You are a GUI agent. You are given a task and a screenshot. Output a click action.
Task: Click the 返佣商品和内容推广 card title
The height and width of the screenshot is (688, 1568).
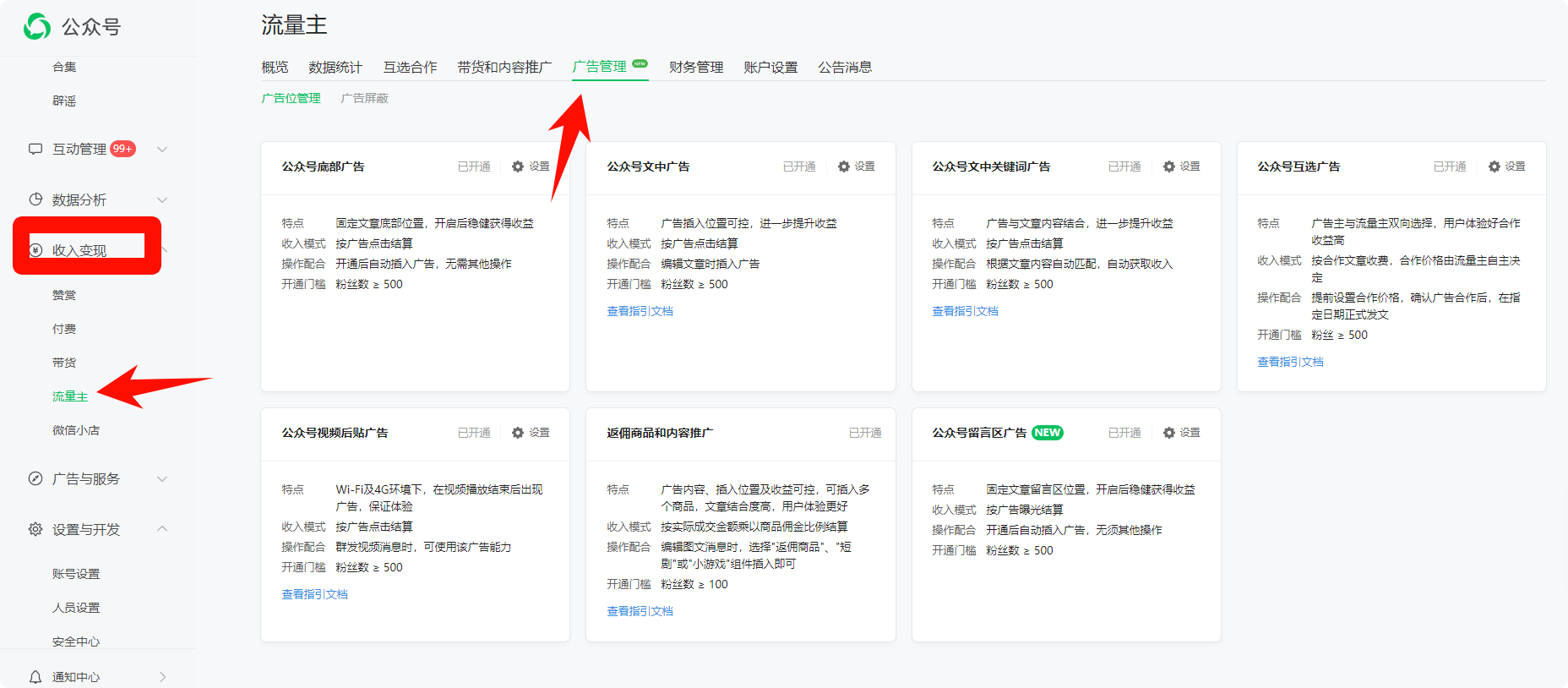coord(660,433)
